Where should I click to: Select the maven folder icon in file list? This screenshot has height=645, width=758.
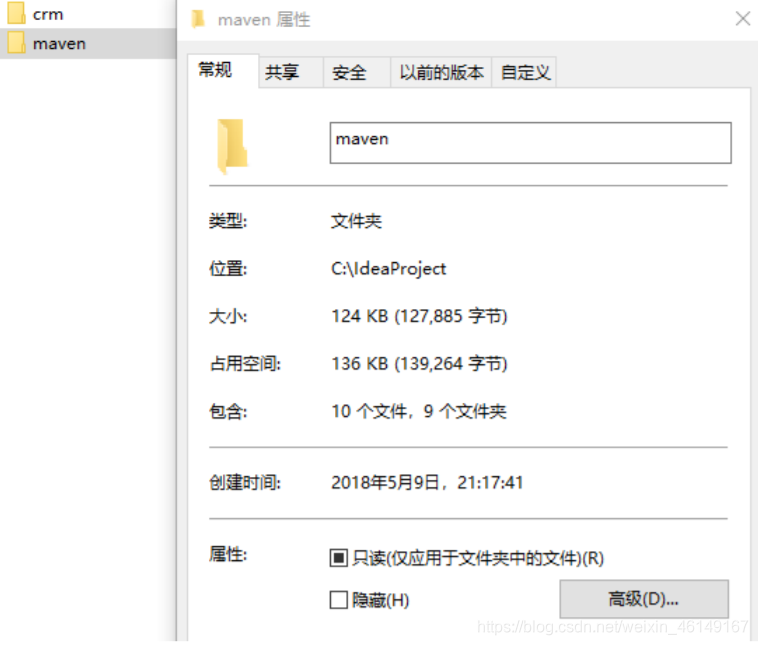click(16, 43)
